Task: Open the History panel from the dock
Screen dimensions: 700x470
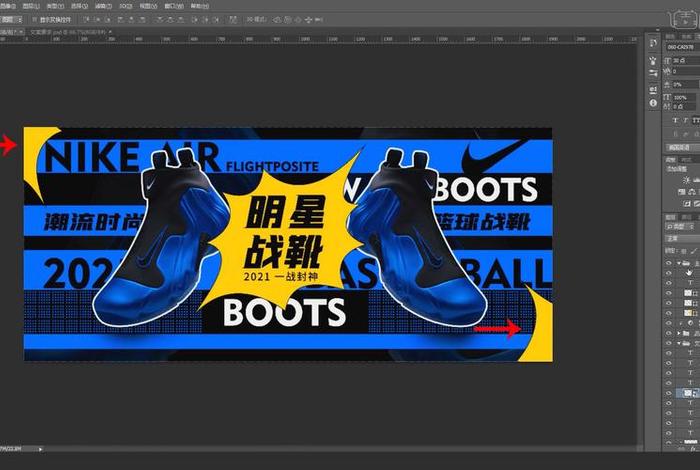Action: pos(653,43)
